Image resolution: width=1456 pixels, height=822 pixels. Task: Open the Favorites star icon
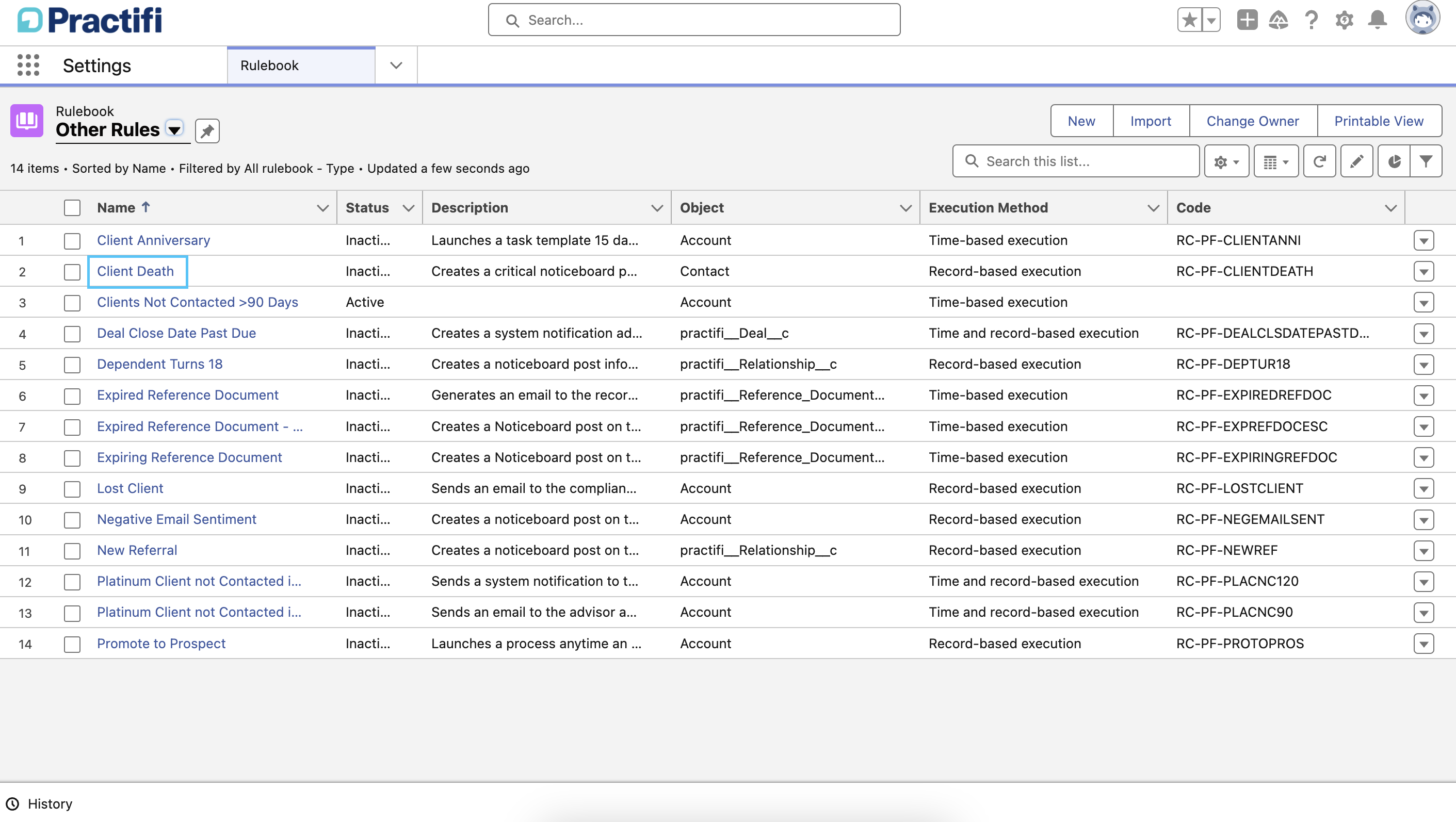(1190, 20)
